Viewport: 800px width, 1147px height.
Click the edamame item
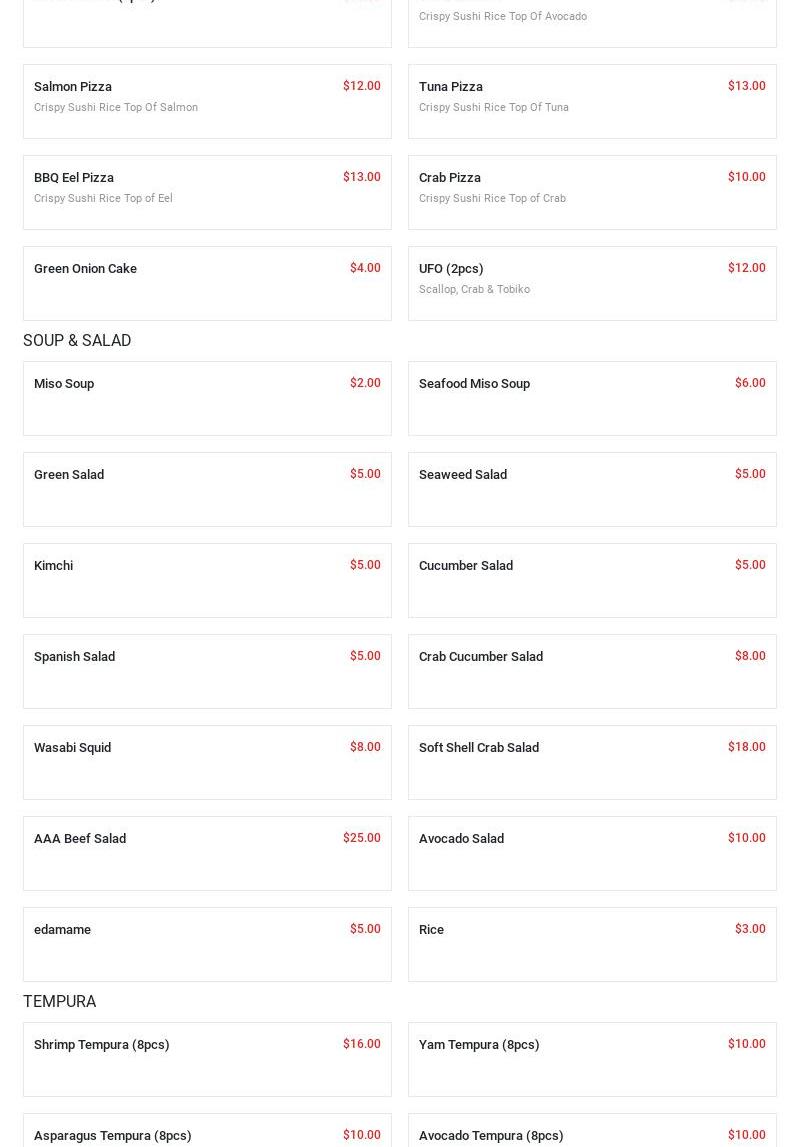(x=207, y=944)
